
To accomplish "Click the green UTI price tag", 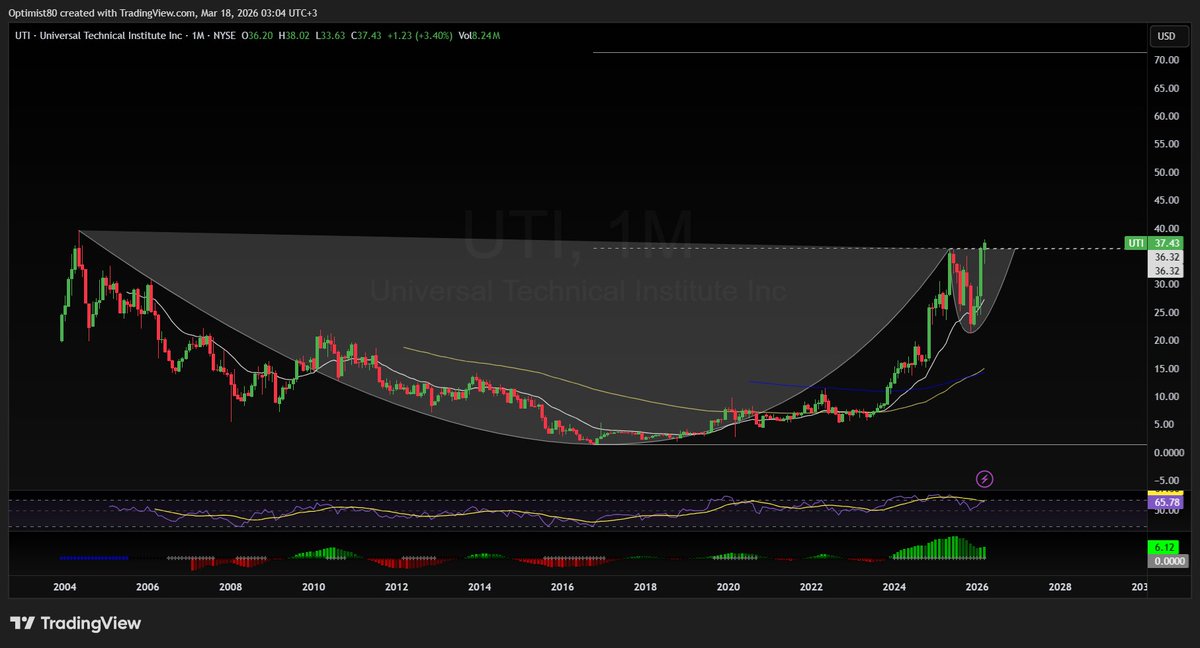I will [x=1136, y=243].
